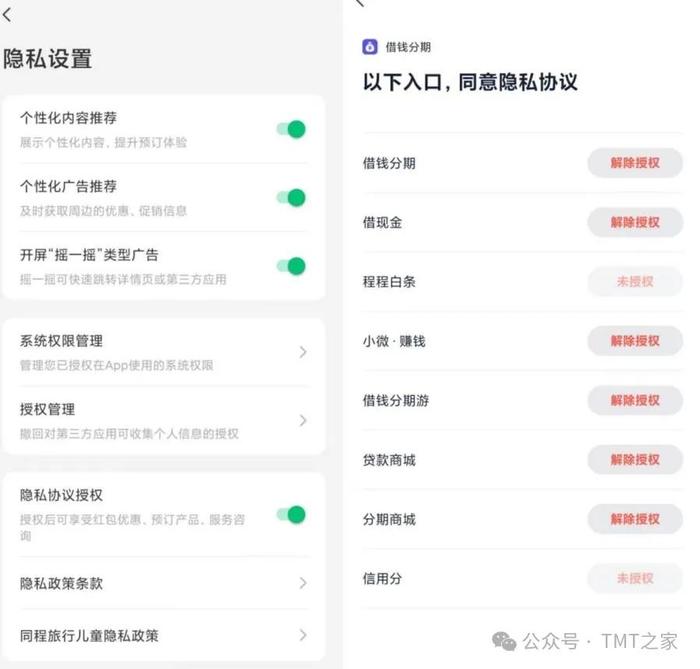Select the 借现金 row label

[382, 222]
